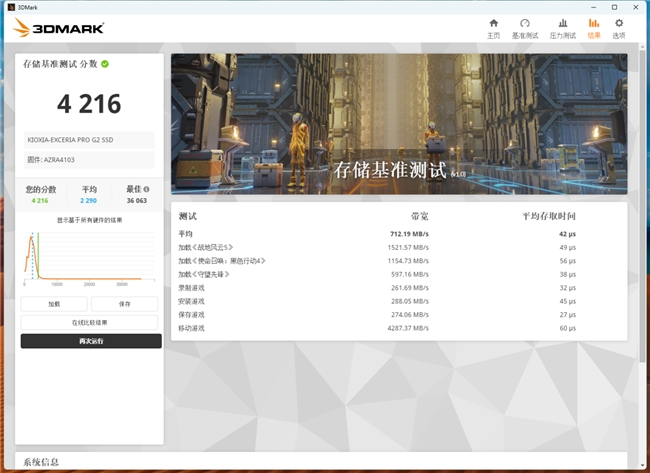Click the 显示基于所有硬件的结果 caption
The image size is (650, 473).
[89, 220]
